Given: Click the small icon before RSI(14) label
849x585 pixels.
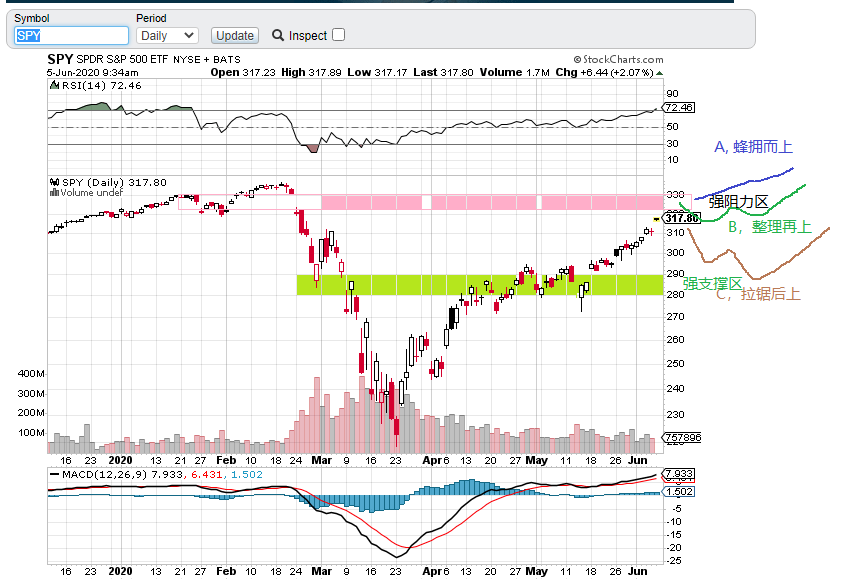Looking at the screenshot, I should coord(54,85).
